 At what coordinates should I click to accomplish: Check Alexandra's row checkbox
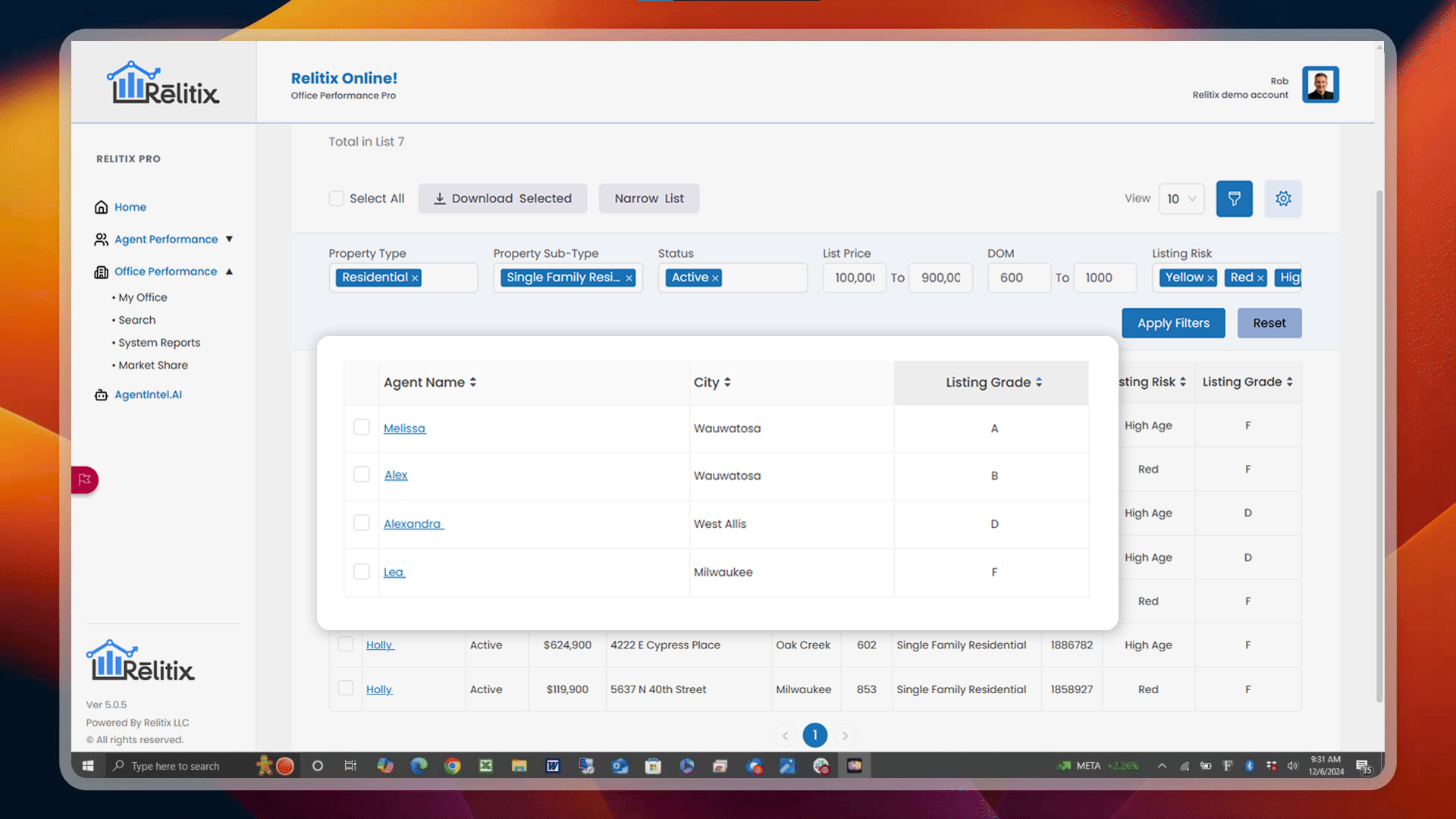362,522
